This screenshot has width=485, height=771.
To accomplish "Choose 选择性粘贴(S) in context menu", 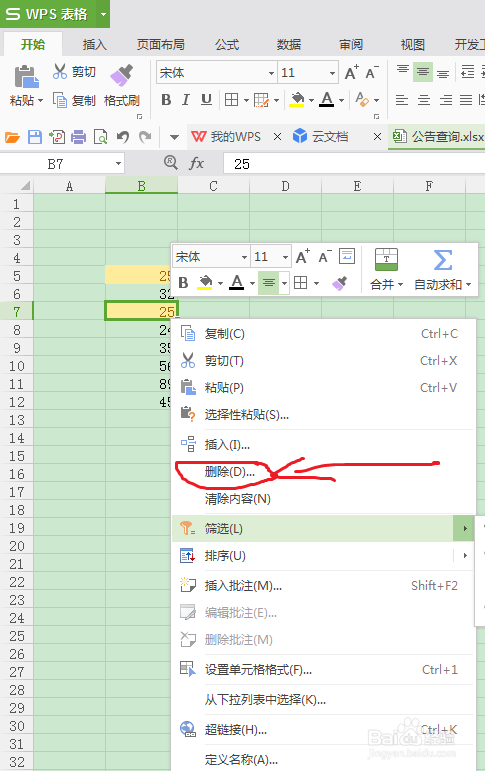I will [x=324, y=415].
